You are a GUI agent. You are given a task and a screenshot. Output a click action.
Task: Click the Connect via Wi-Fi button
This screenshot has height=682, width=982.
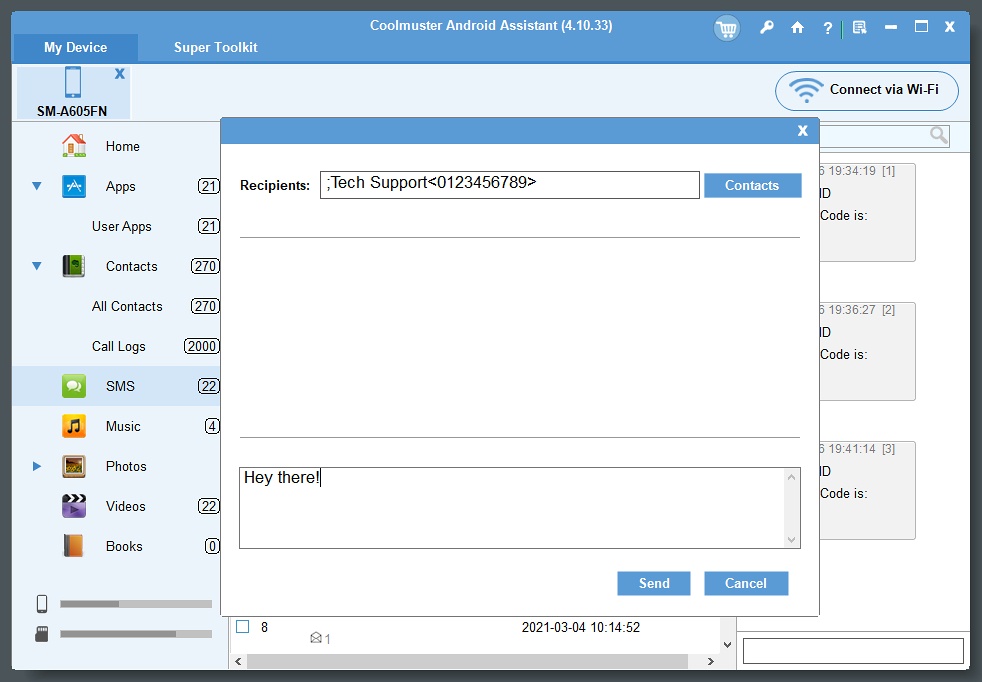coord(867,90)
